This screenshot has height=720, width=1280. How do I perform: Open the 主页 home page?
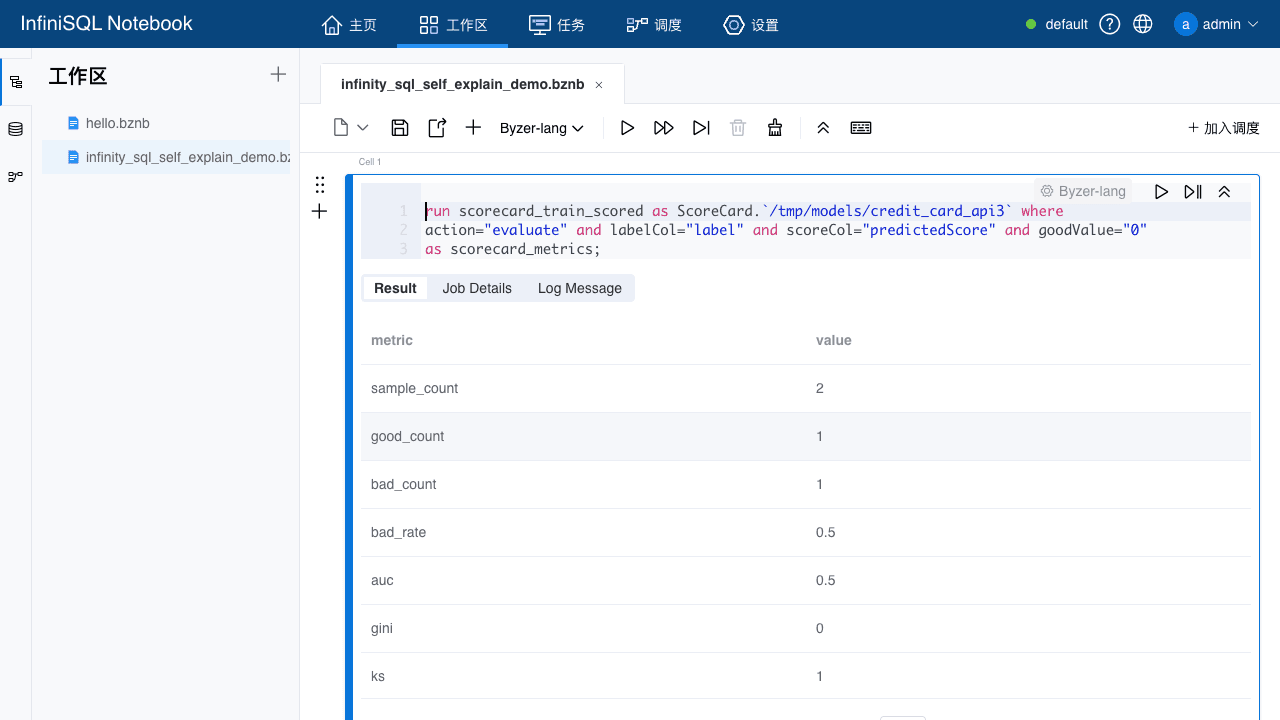349,25
